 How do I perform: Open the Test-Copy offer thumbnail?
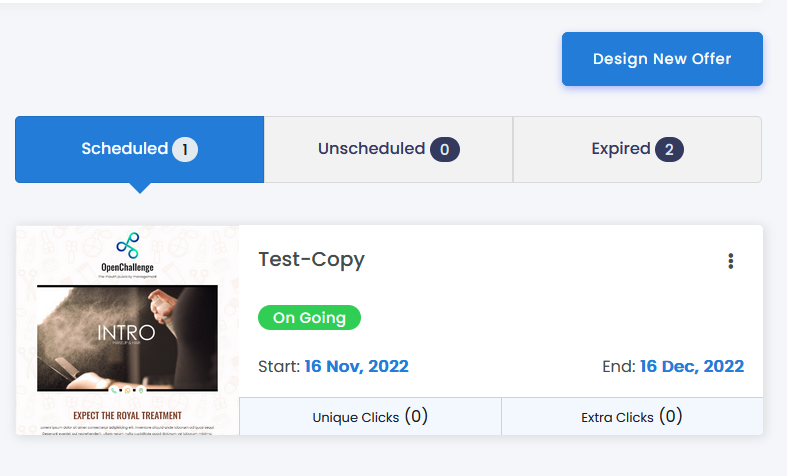(x=127, y=330)
